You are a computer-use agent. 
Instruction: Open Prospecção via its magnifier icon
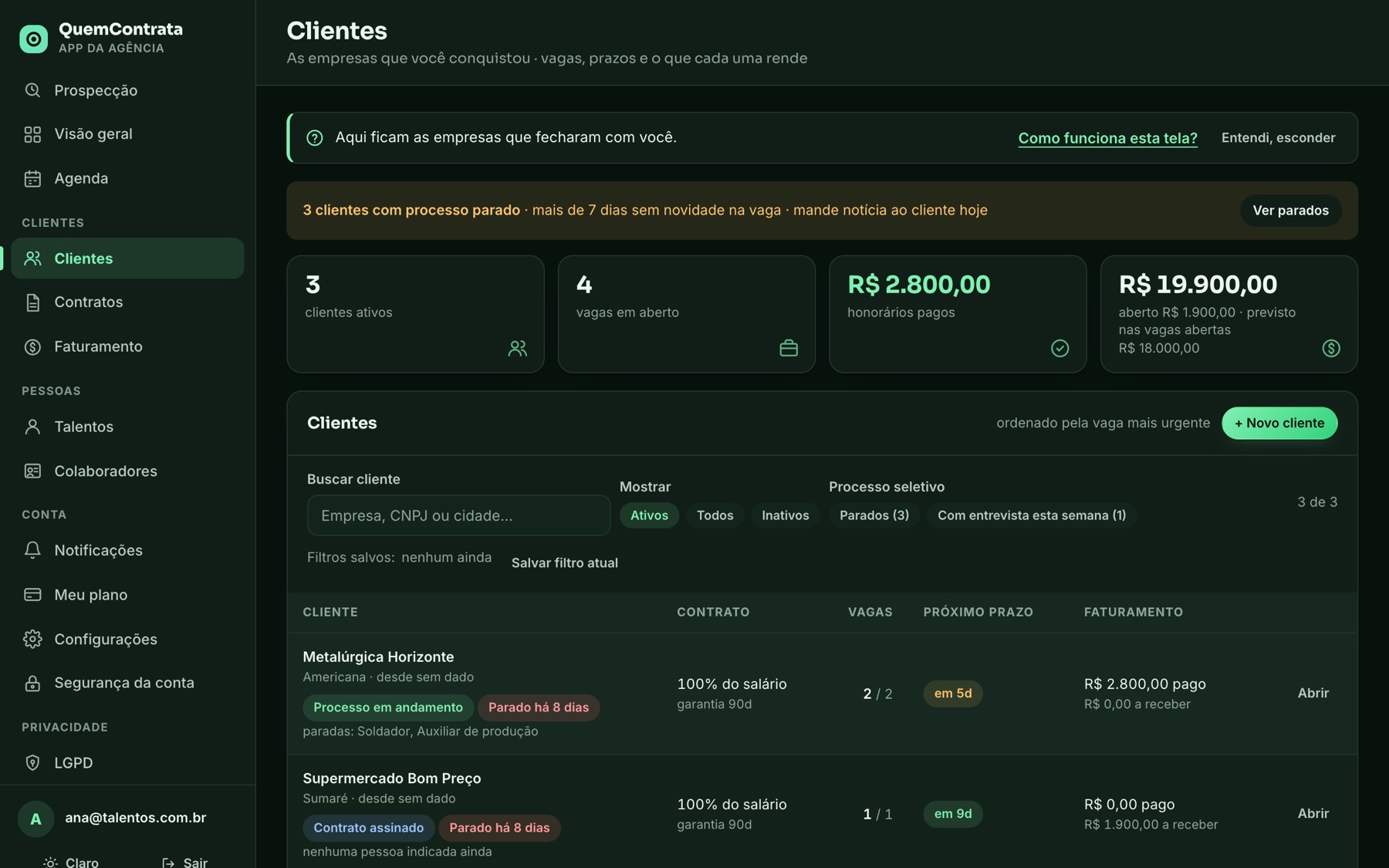(x=32, y=90)
